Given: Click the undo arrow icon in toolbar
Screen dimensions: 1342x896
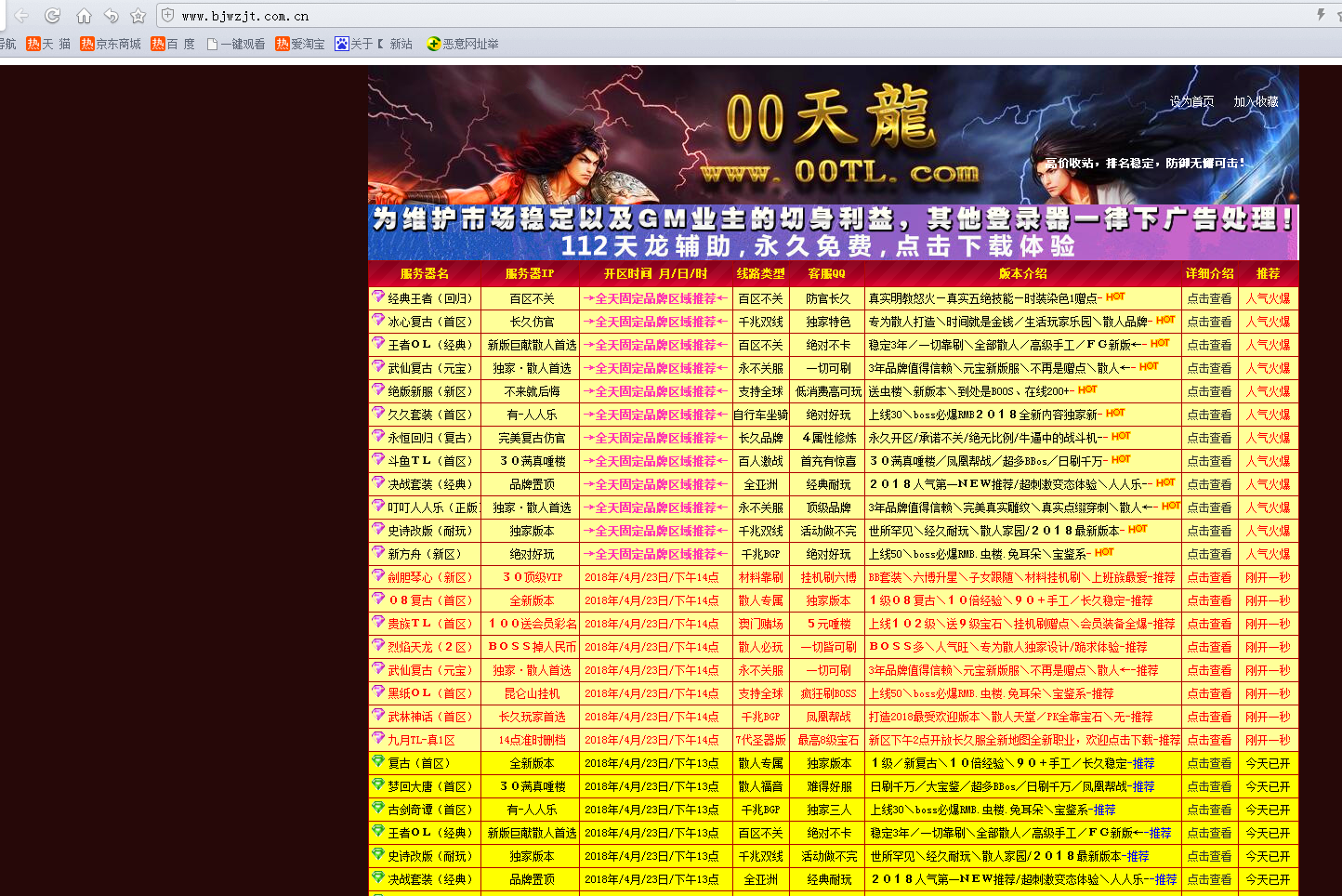Looking at the screenshot, I should tap(112, 16).
